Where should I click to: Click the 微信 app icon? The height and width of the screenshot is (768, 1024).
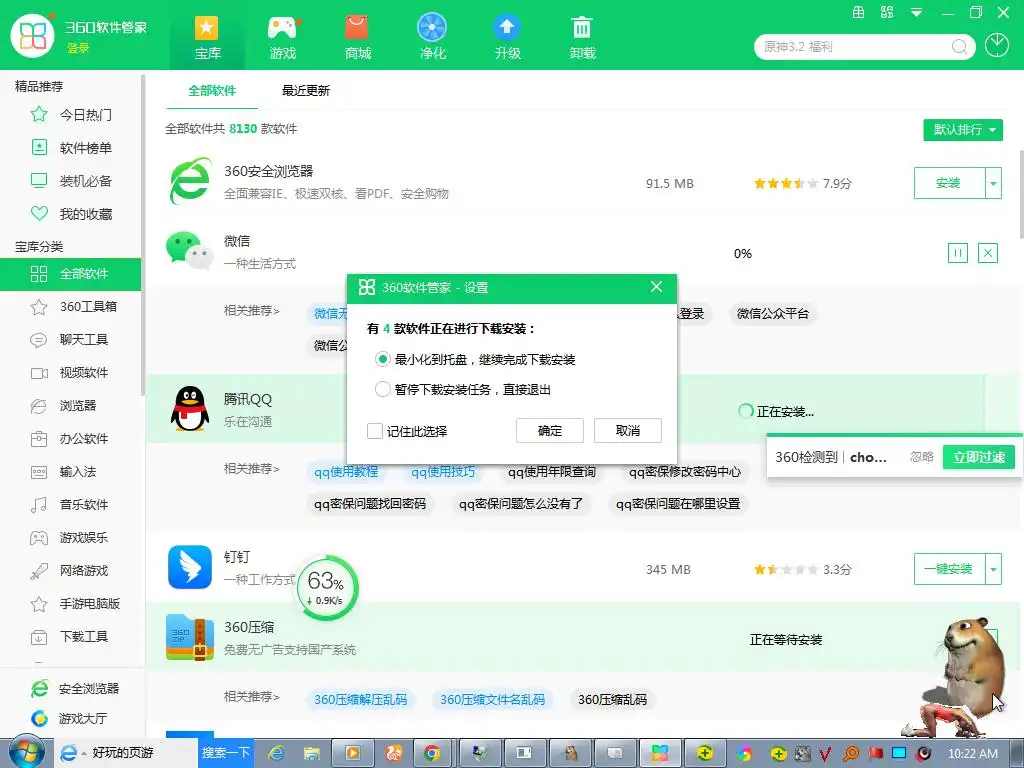(x=190, y=251)
